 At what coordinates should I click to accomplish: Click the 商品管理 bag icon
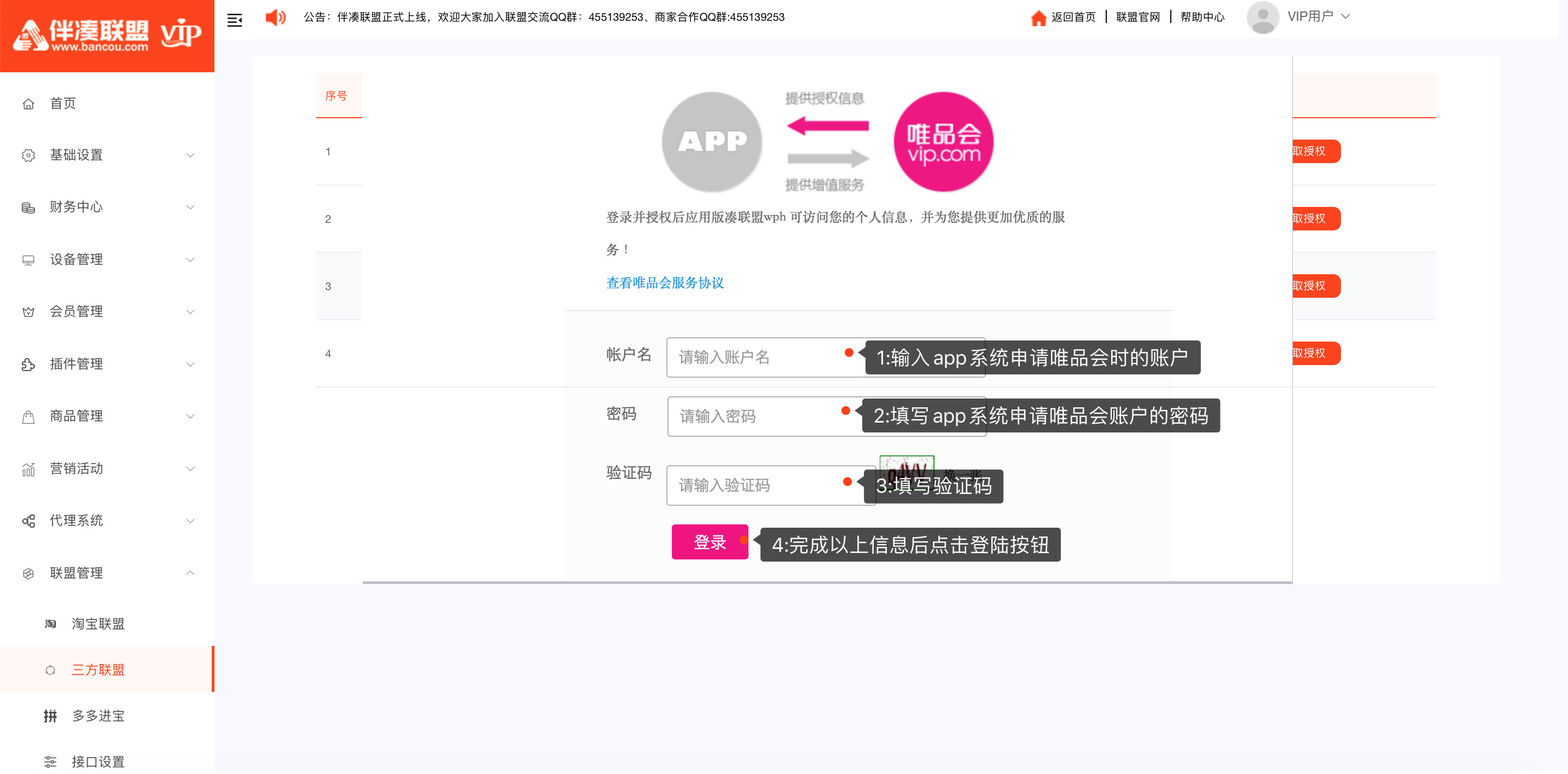coord(28,417)
